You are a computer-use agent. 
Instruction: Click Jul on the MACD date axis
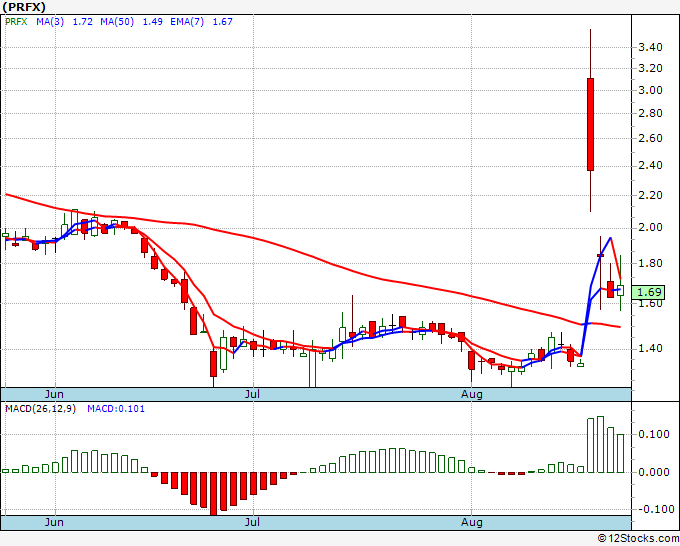[x=252, y=522]
